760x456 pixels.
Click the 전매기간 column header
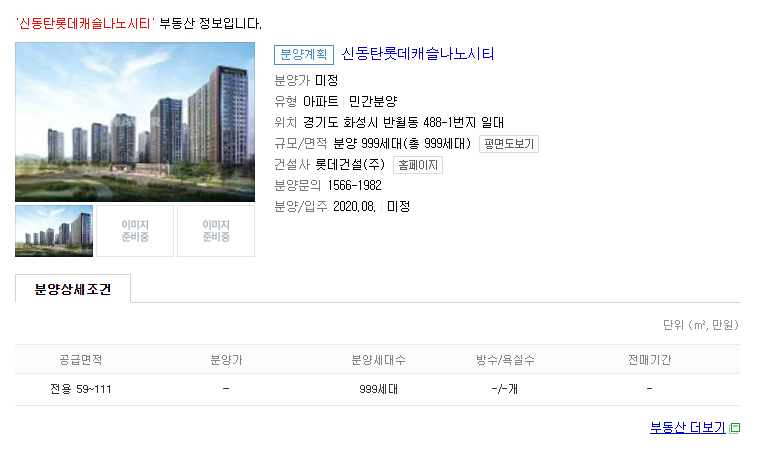click(649, 360)
